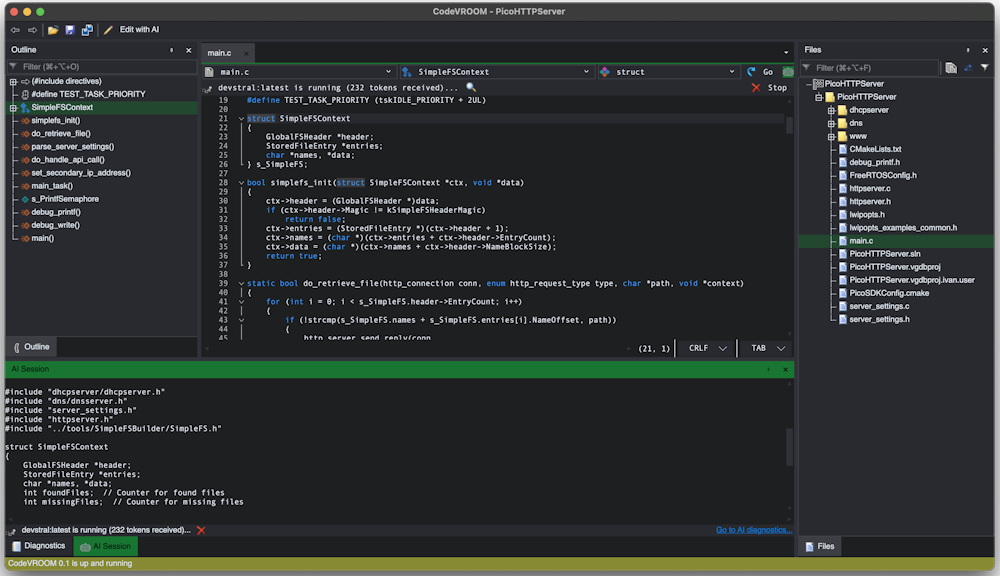
Task: Select main() in the Outline
Action: pyautogui.click(x=43, y=239)
